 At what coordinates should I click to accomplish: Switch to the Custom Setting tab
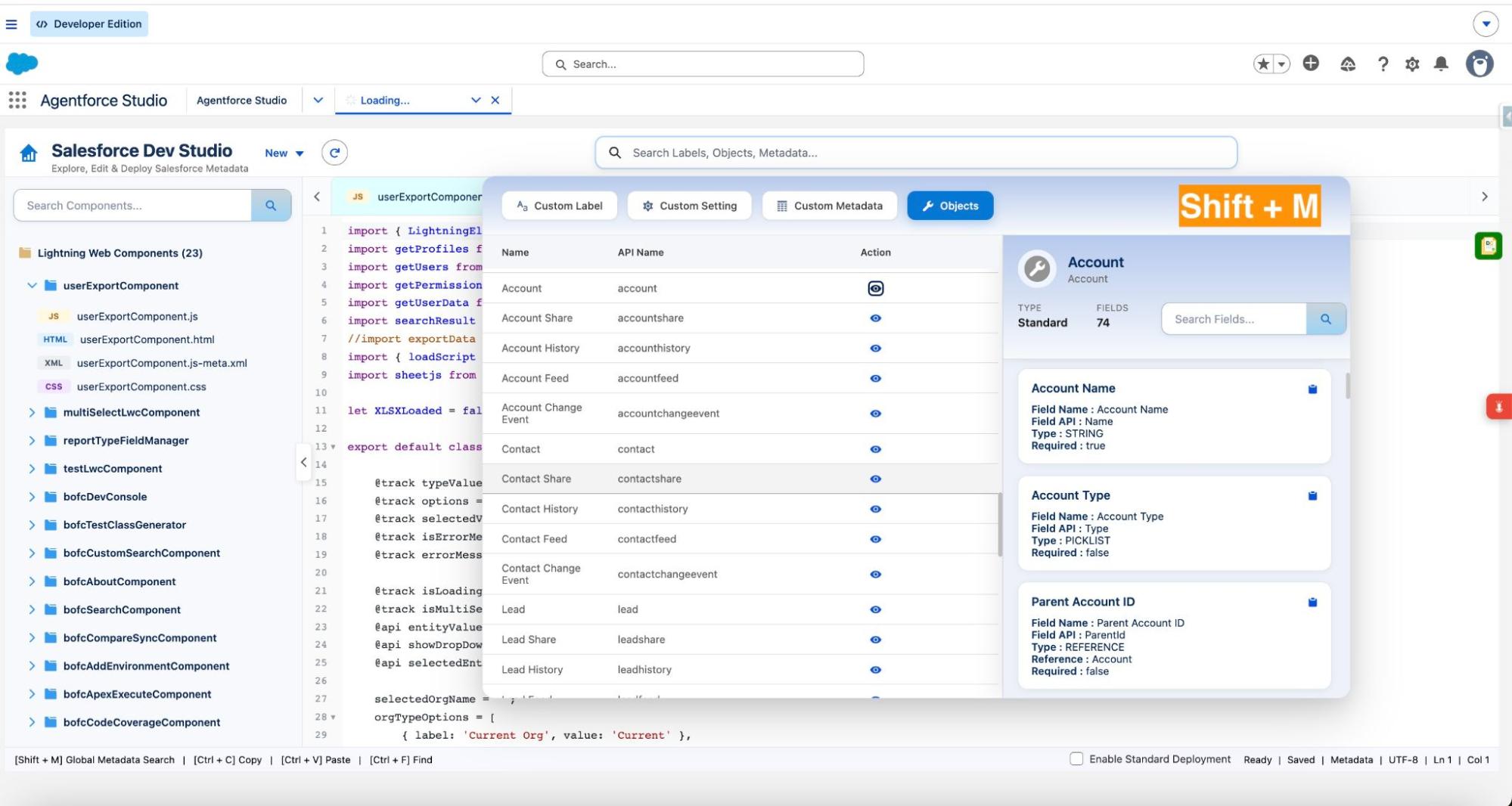click(x=689, y=206)
